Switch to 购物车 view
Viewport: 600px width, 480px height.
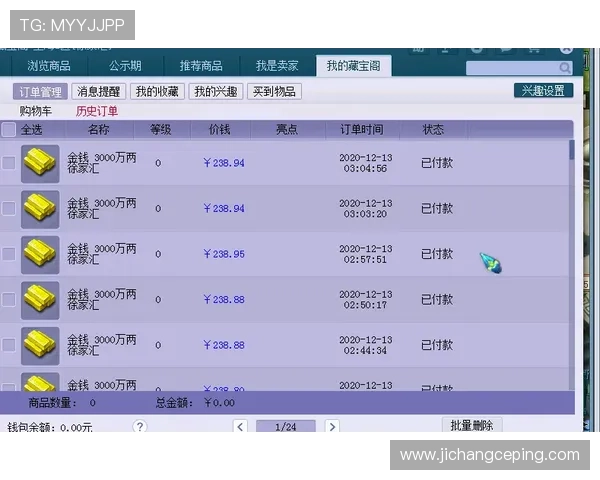point(36,111)
